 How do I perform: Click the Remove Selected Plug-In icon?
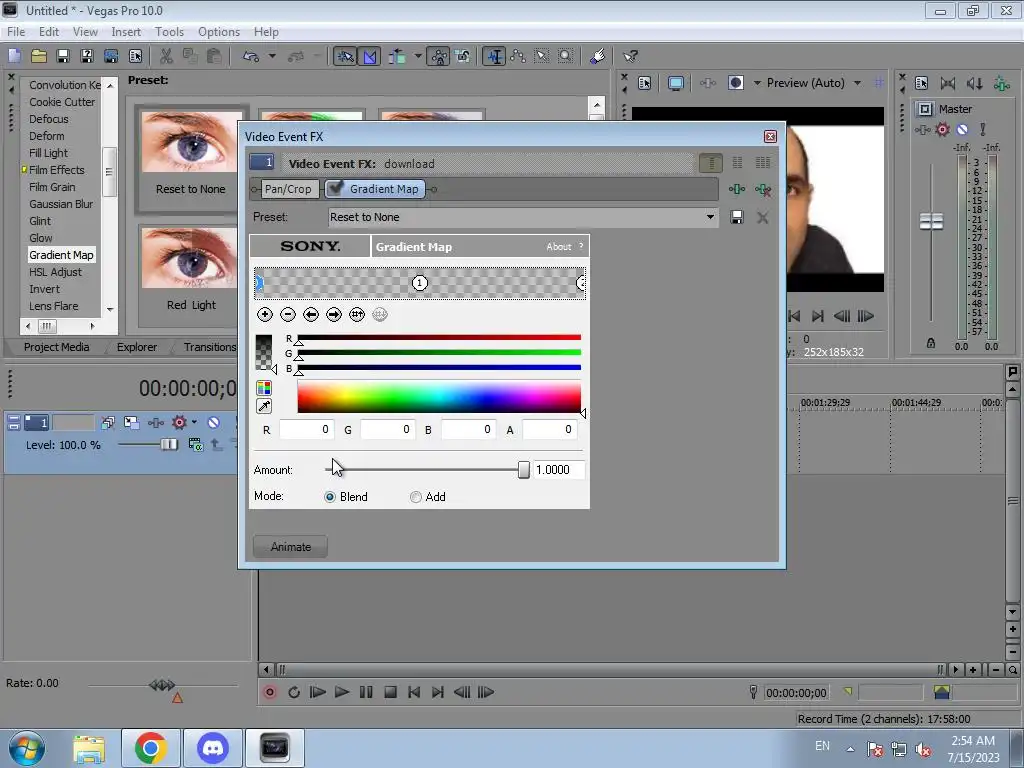coord(763,189)
